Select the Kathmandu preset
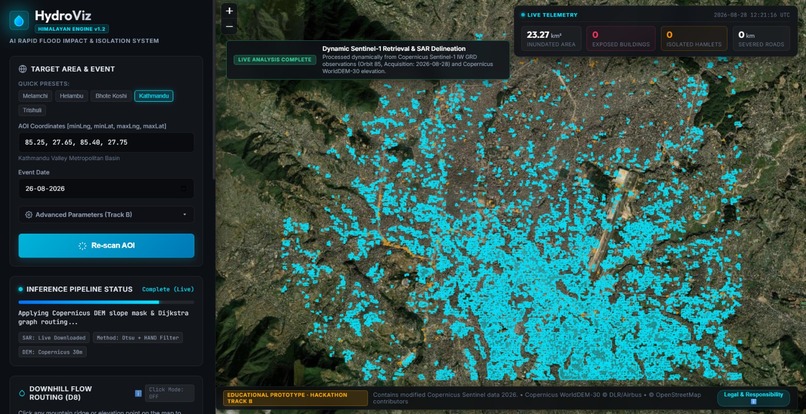 (x=154, y=96)
